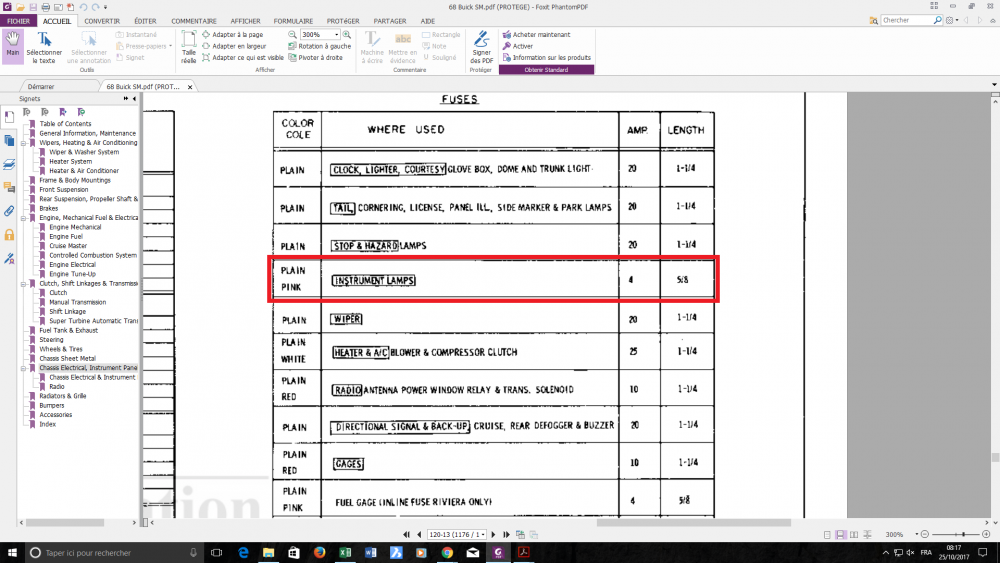The image size is (1000, 563).
Task: Open the Radiators & Grille bookmark
Action: pyautogui.click(x=63, y=396)
